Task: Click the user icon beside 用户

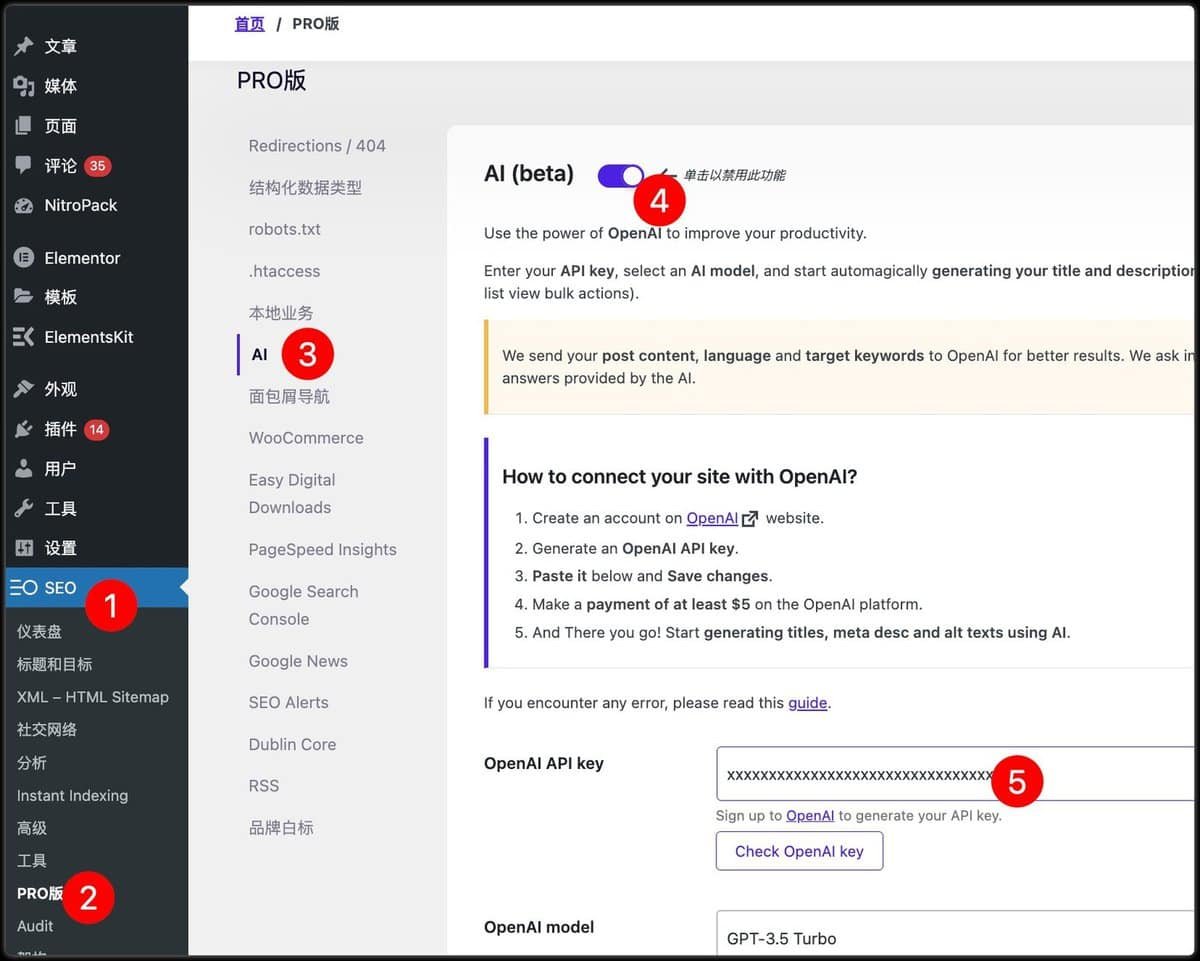Action: (x=24, y=468)
